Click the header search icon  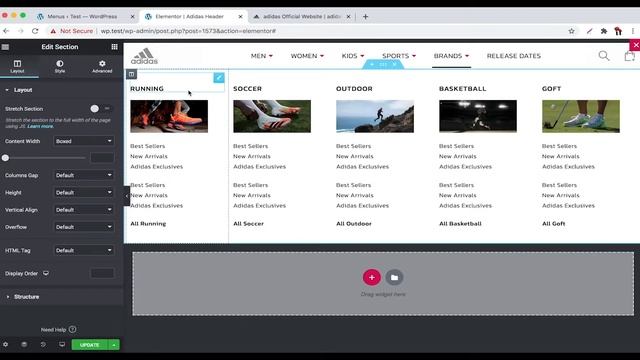[x=604, y=56]
